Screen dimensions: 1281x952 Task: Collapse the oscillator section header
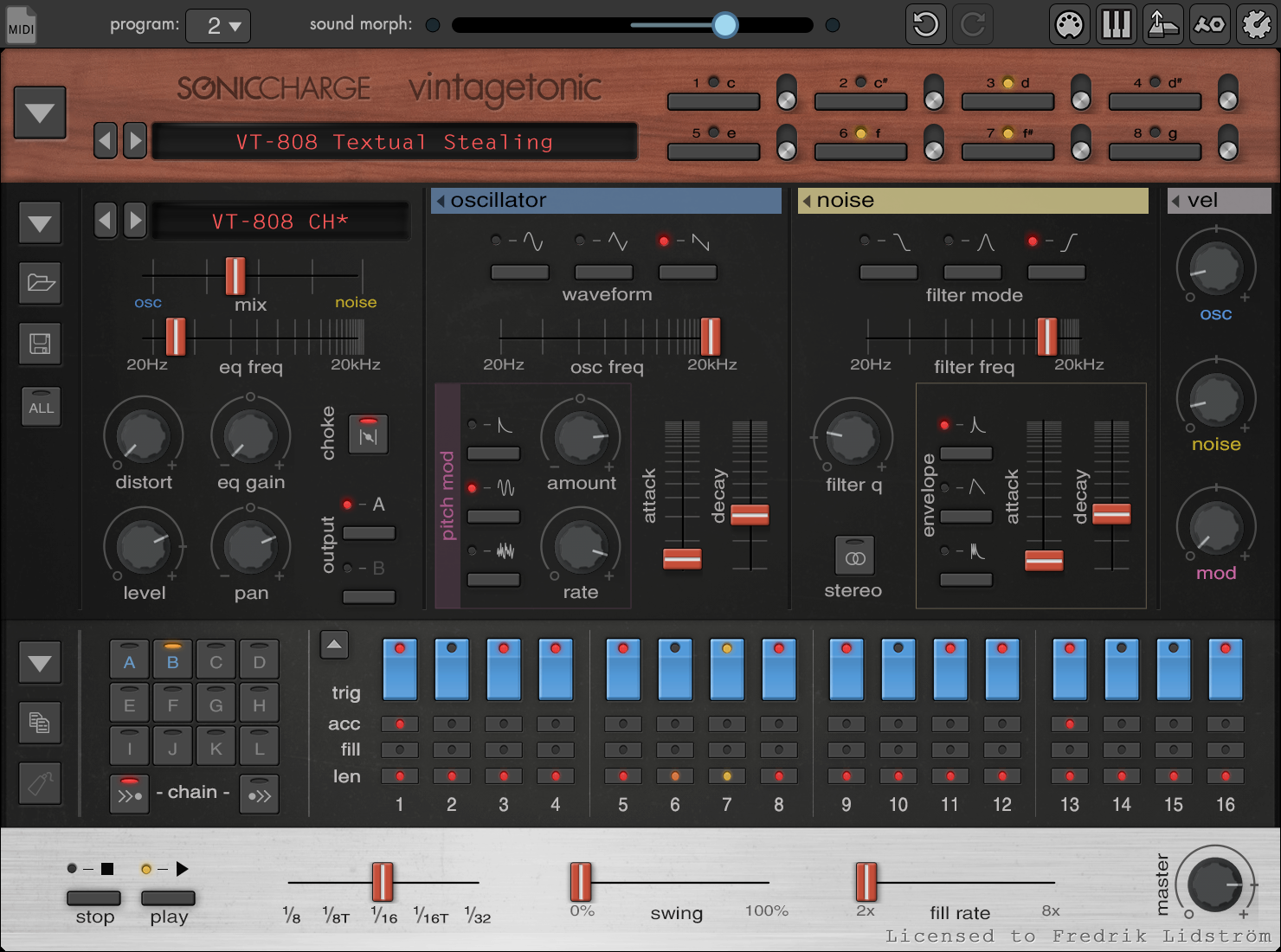click(441, 201)
